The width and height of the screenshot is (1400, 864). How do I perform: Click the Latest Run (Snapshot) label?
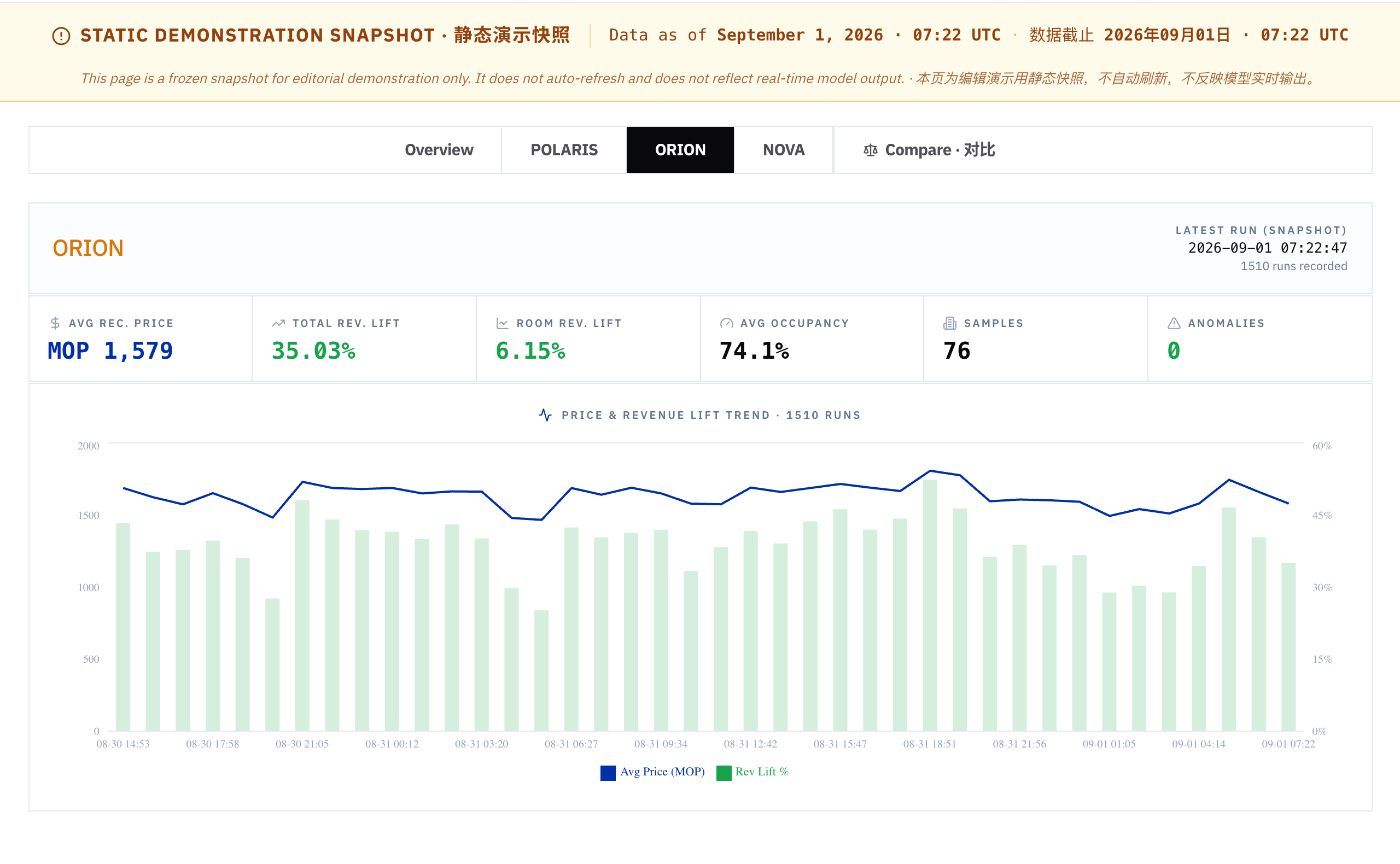point(1261,230)
